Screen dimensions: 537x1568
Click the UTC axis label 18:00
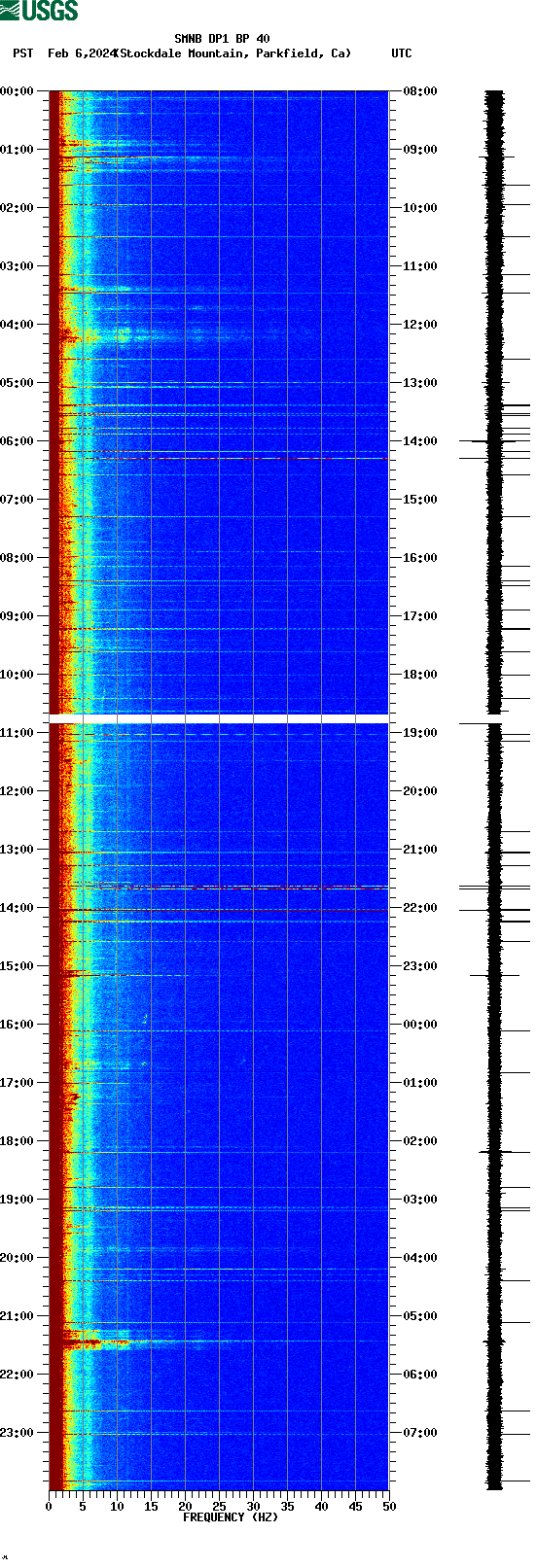[420, 675]
